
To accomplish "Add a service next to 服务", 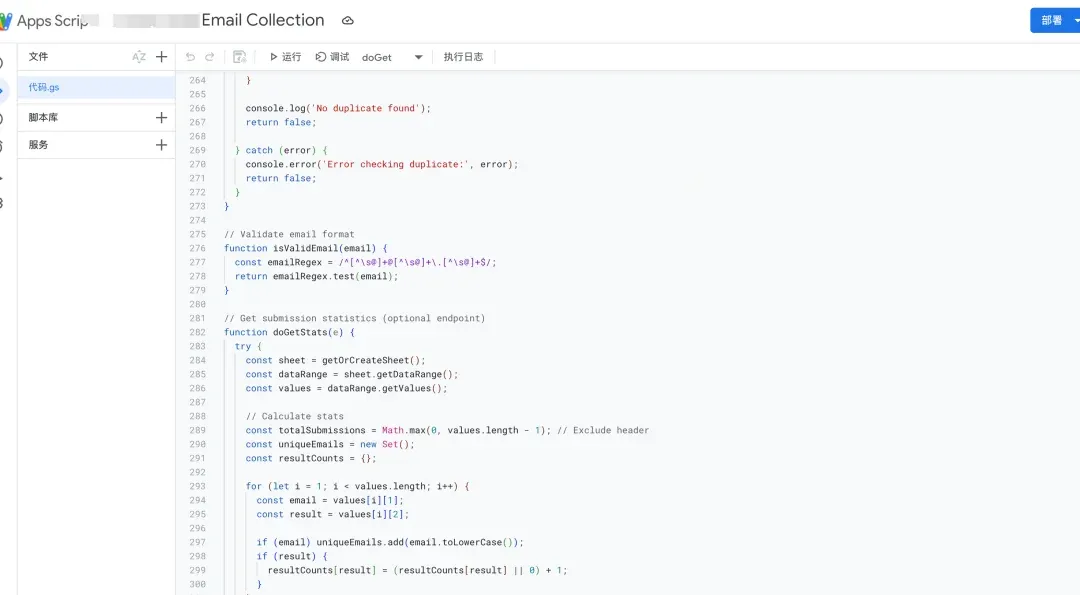I will click(162, 145).
